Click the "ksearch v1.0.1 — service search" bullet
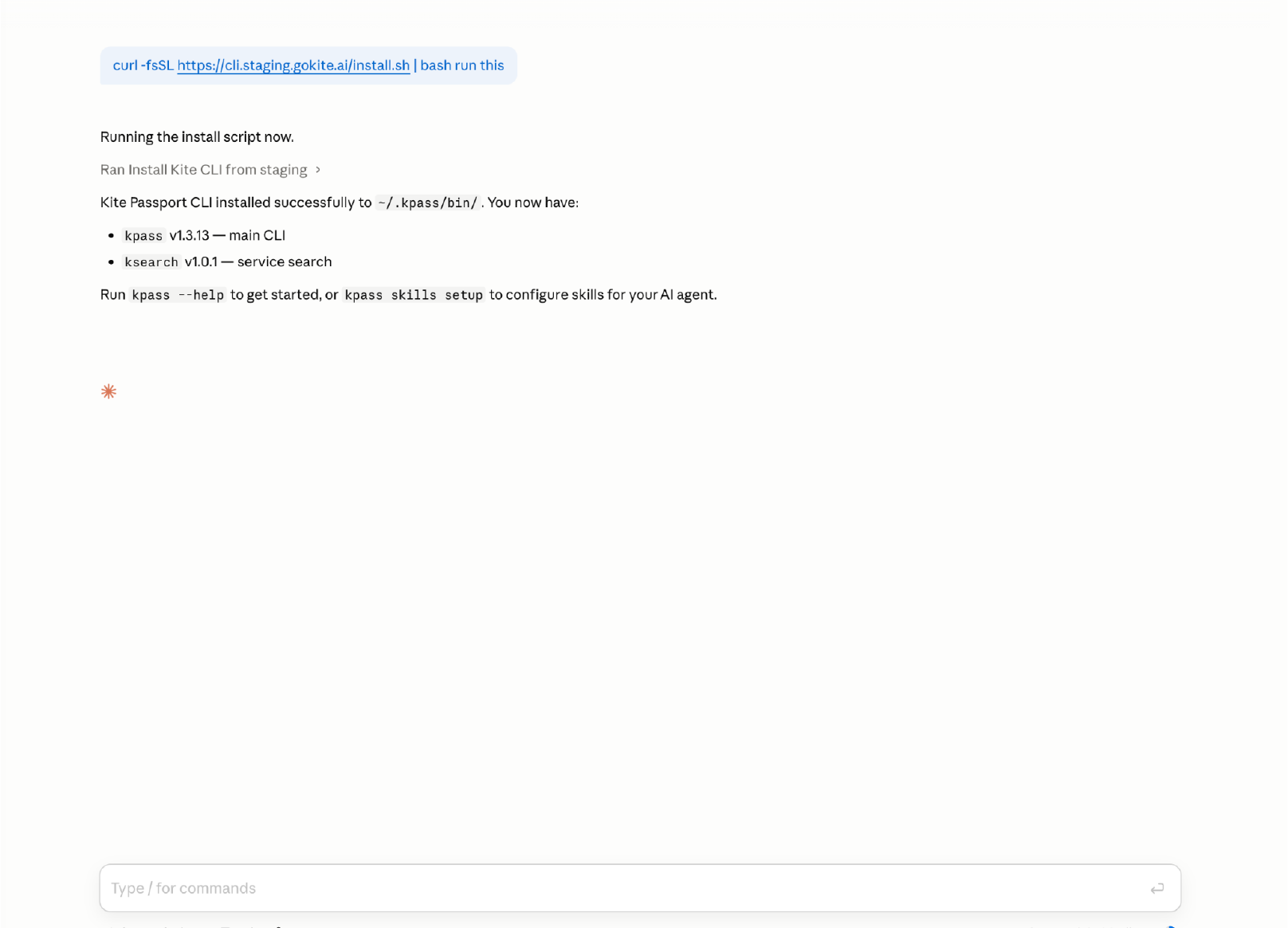The width and height of the screenshot is (1288, 928). (x=227, y=261)
